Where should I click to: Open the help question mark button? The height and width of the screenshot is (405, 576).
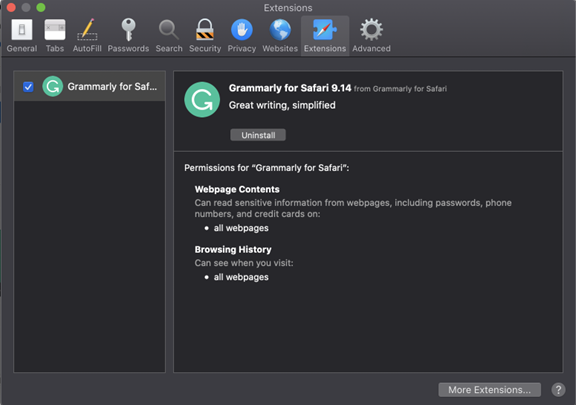(x=558, y=390)
